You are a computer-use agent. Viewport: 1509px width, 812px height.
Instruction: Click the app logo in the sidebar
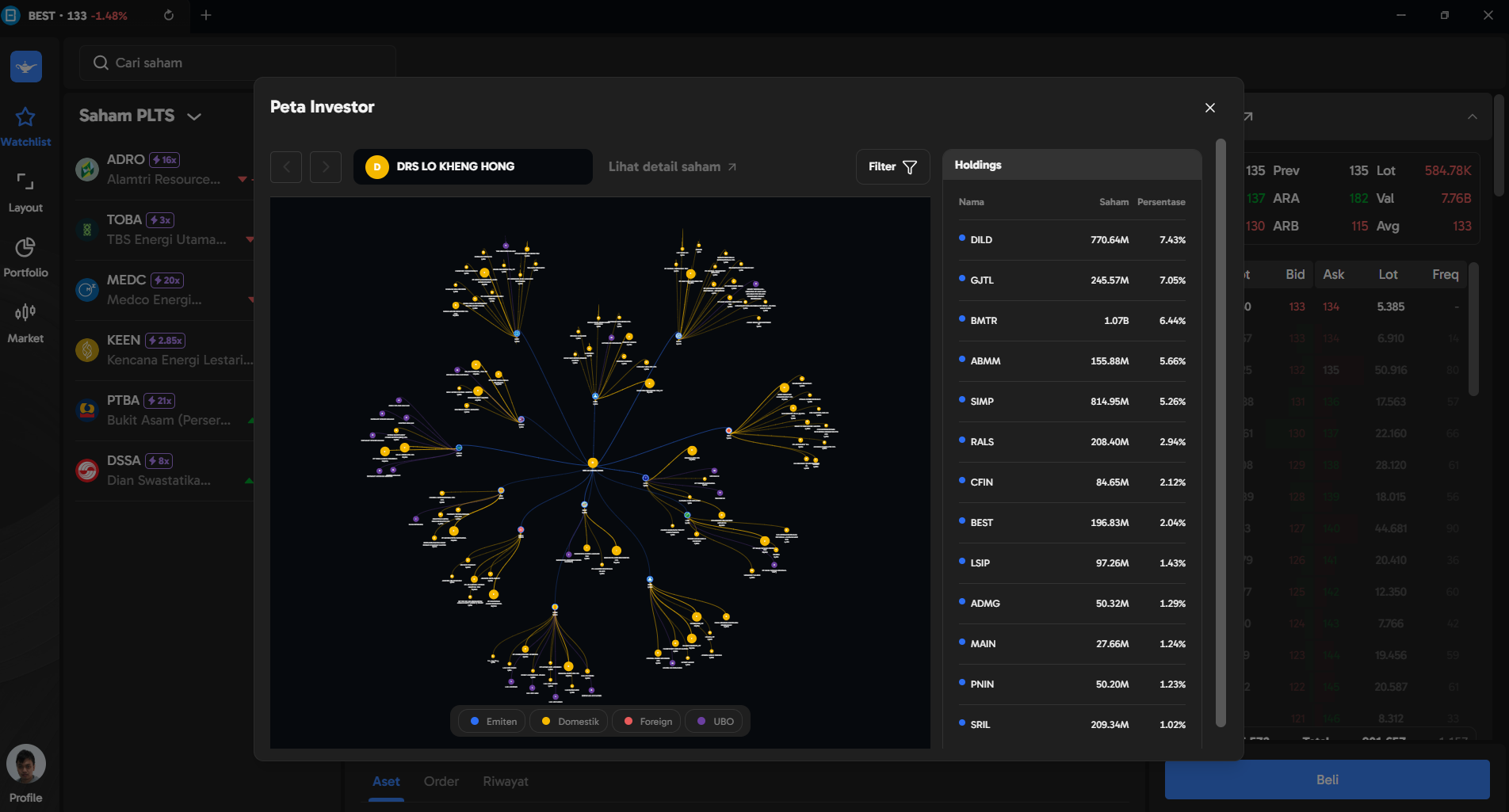tap(26, 67)
